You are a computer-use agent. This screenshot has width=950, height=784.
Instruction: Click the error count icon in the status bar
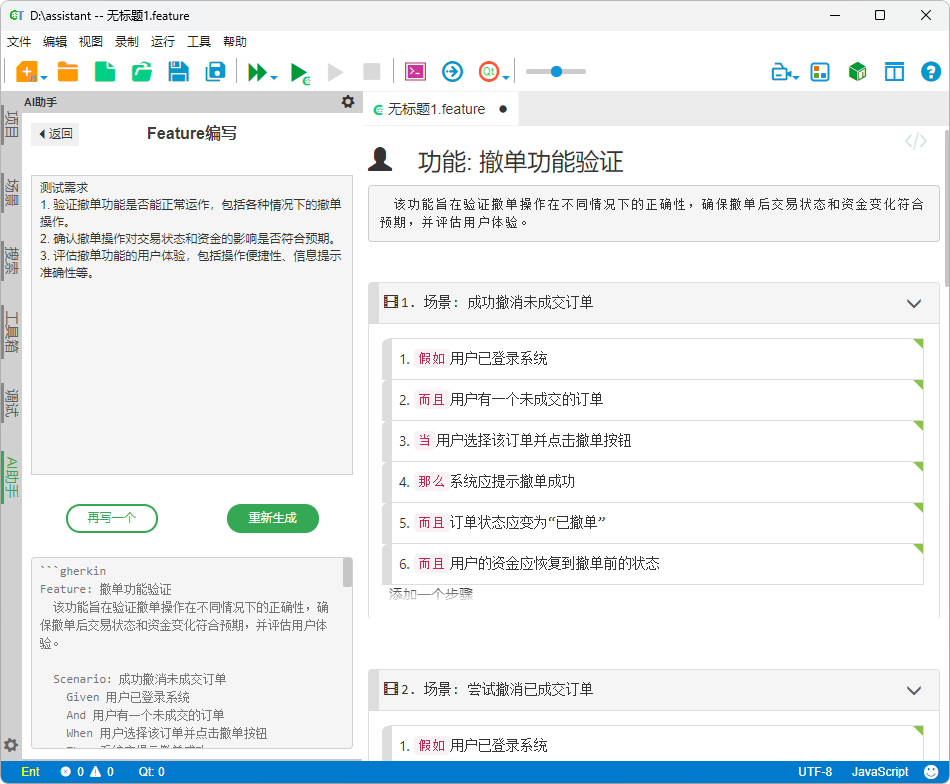66,771
